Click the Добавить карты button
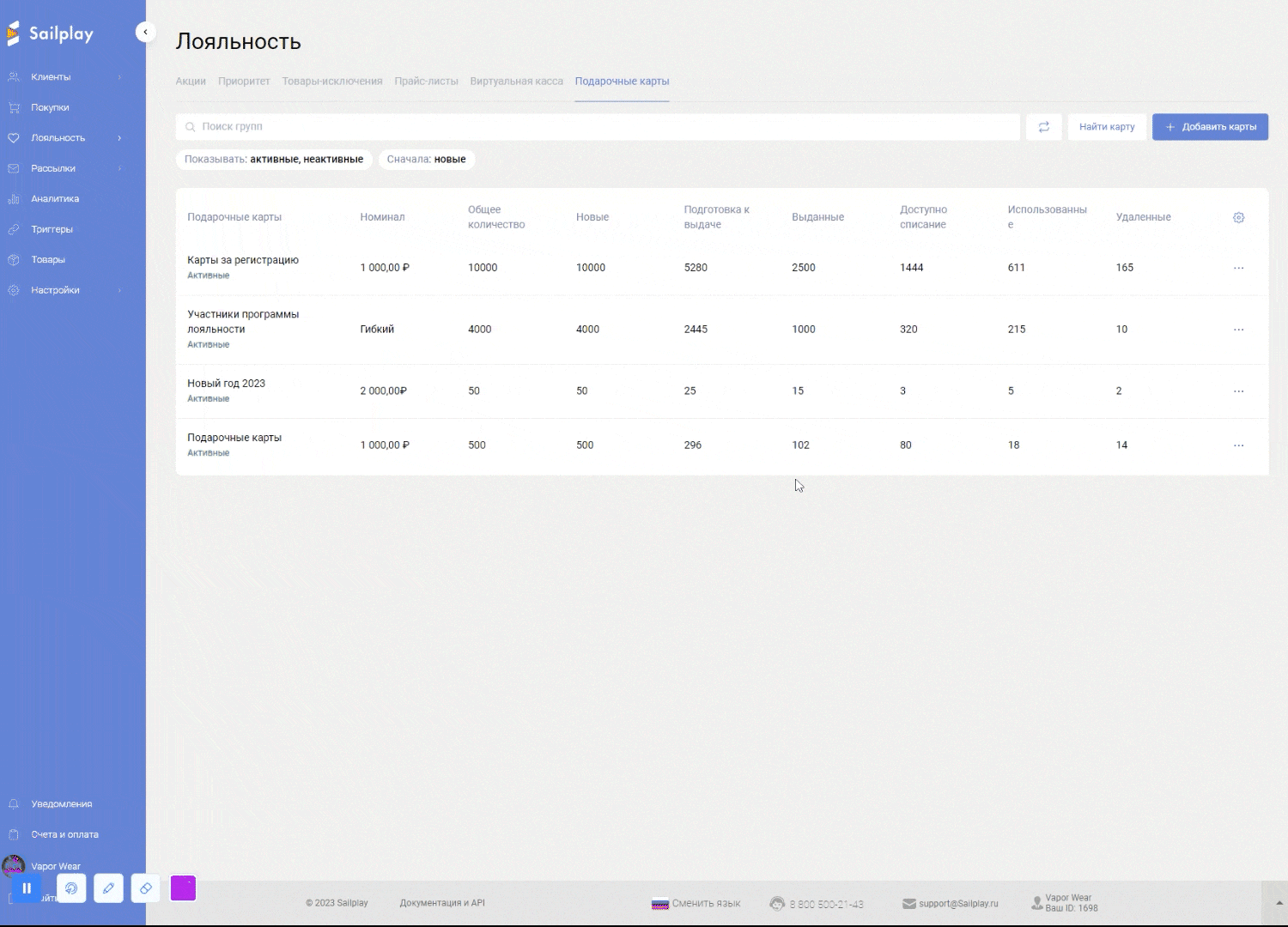The height and width of the screenshot is (927, 1288). 1209,127
